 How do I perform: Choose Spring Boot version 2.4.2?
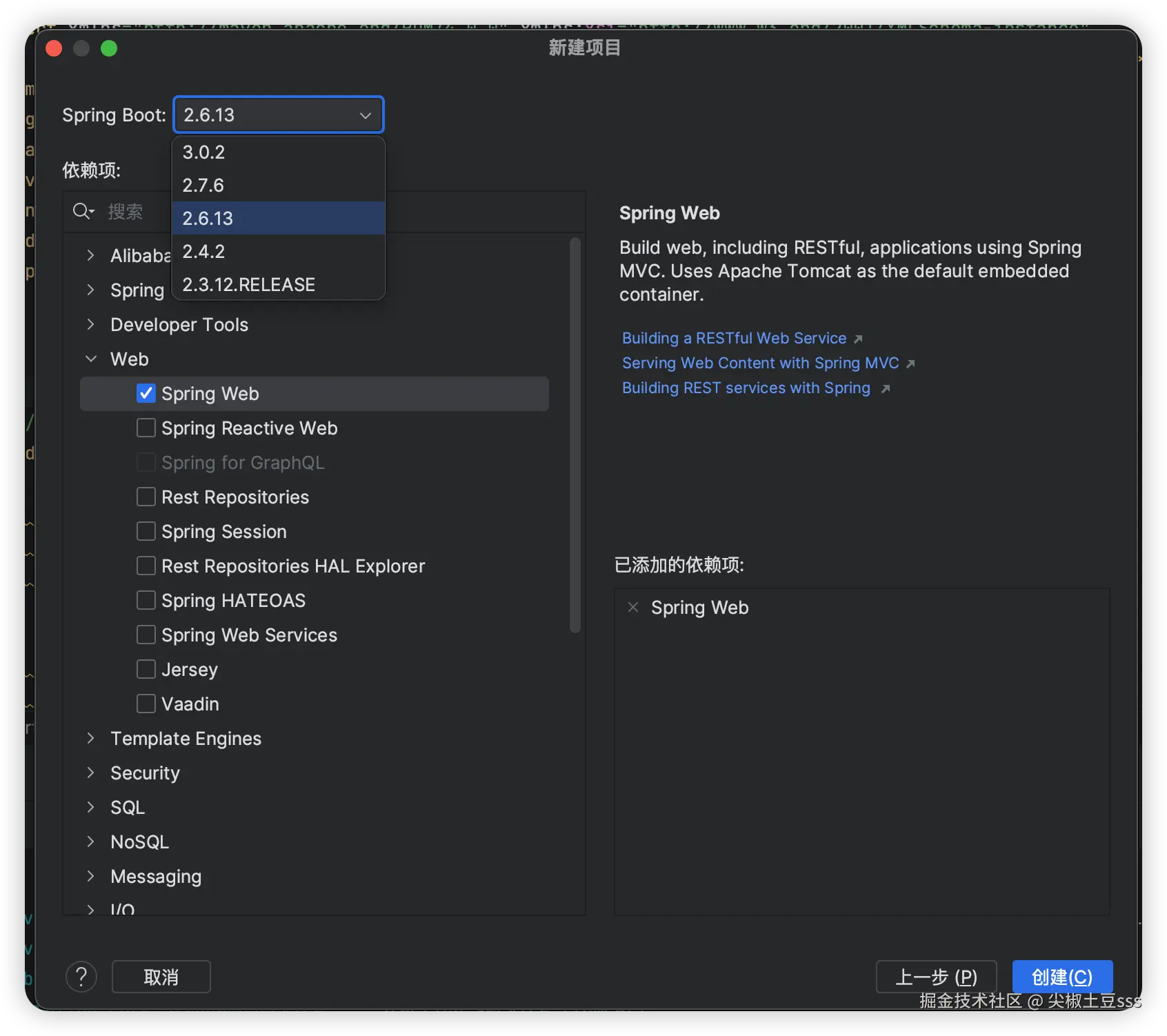pos(279,251)
